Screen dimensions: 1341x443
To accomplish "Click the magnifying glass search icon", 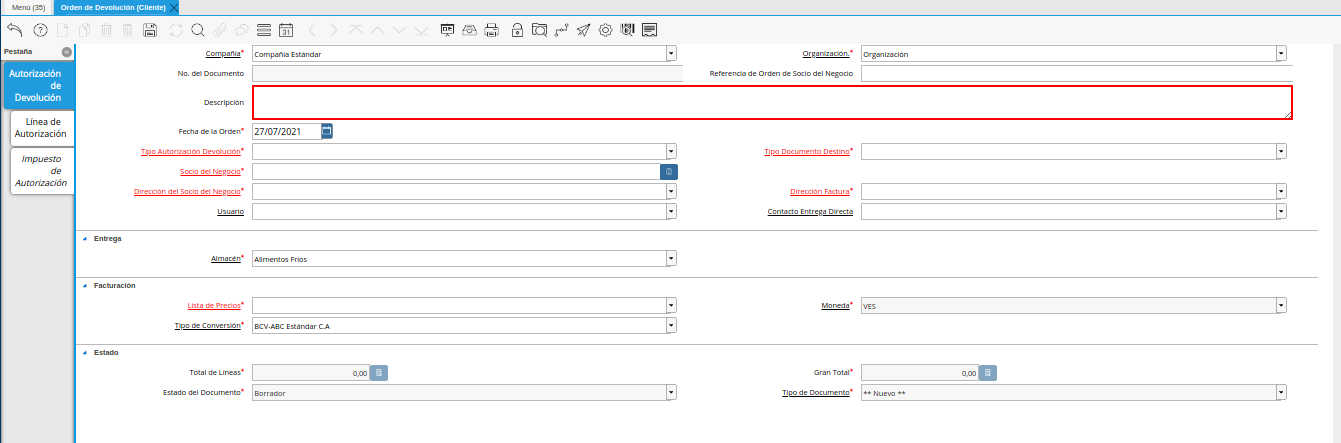I will click(198, 30).
